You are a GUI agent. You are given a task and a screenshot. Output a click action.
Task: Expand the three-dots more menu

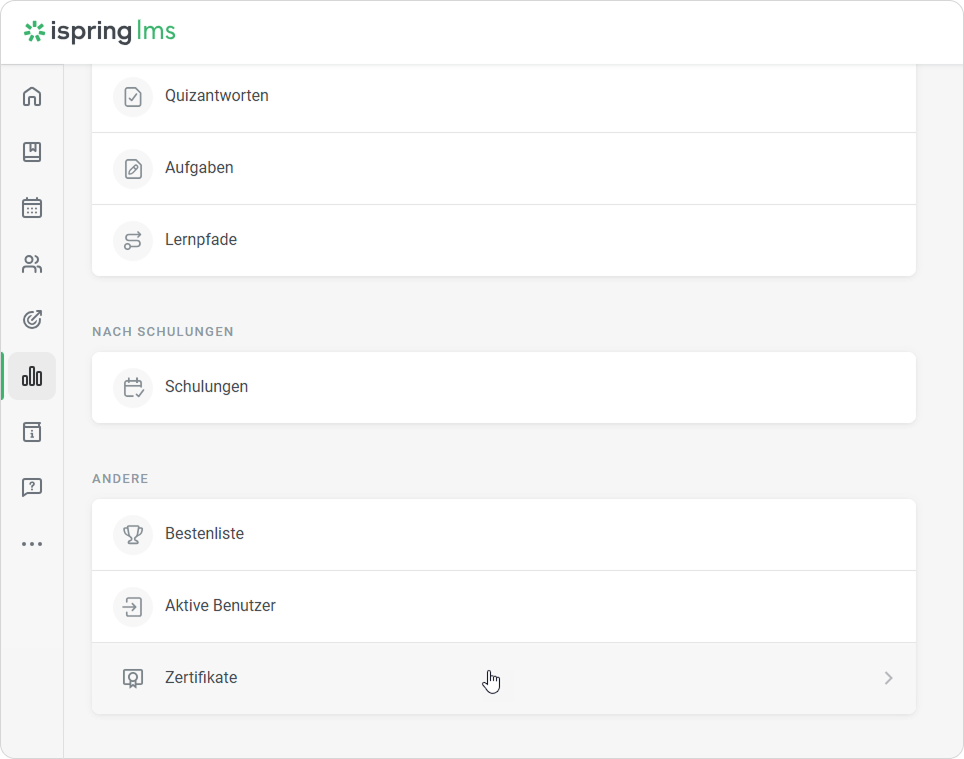32,544
